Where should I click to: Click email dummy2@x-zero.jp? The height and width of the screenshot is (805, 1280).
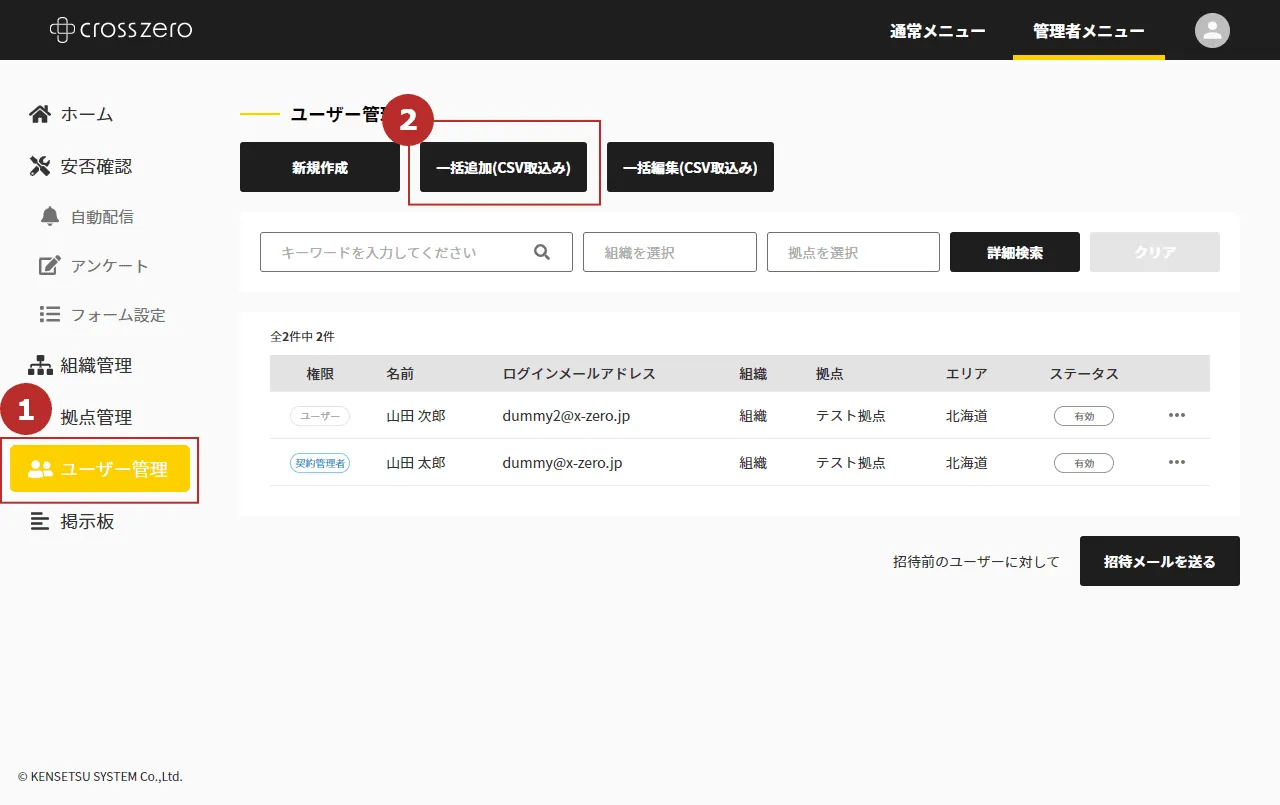[x=566, y=415]
